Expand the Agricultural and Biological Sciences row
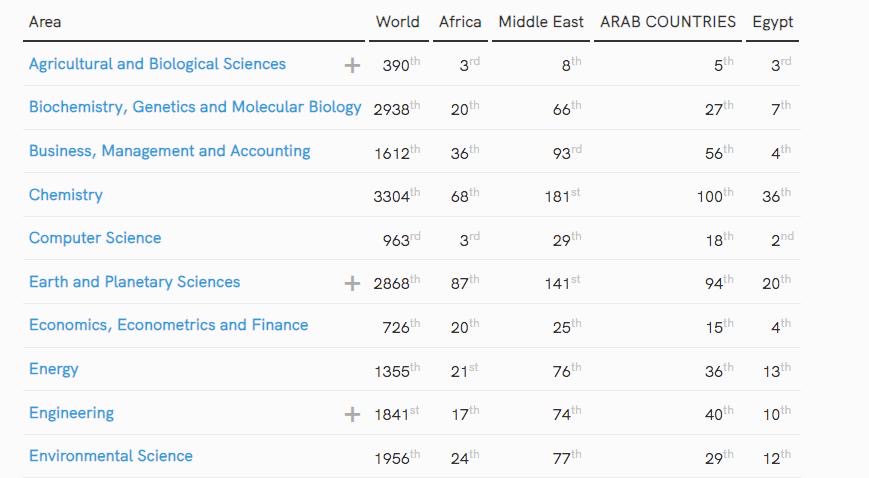 352,66
